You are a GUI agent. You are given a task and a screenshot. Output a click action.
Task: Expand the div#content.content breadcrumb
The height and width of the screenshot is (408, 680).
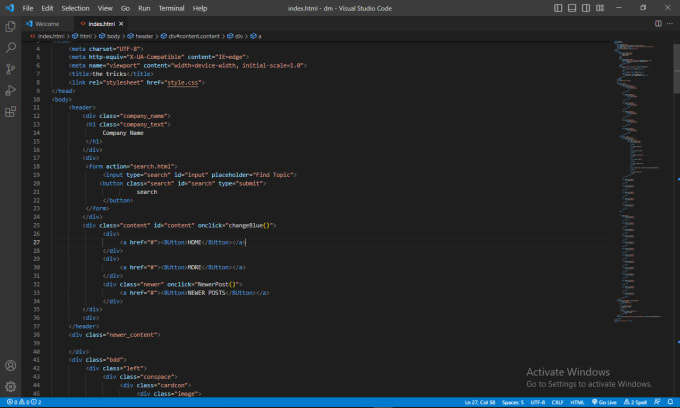190,36
